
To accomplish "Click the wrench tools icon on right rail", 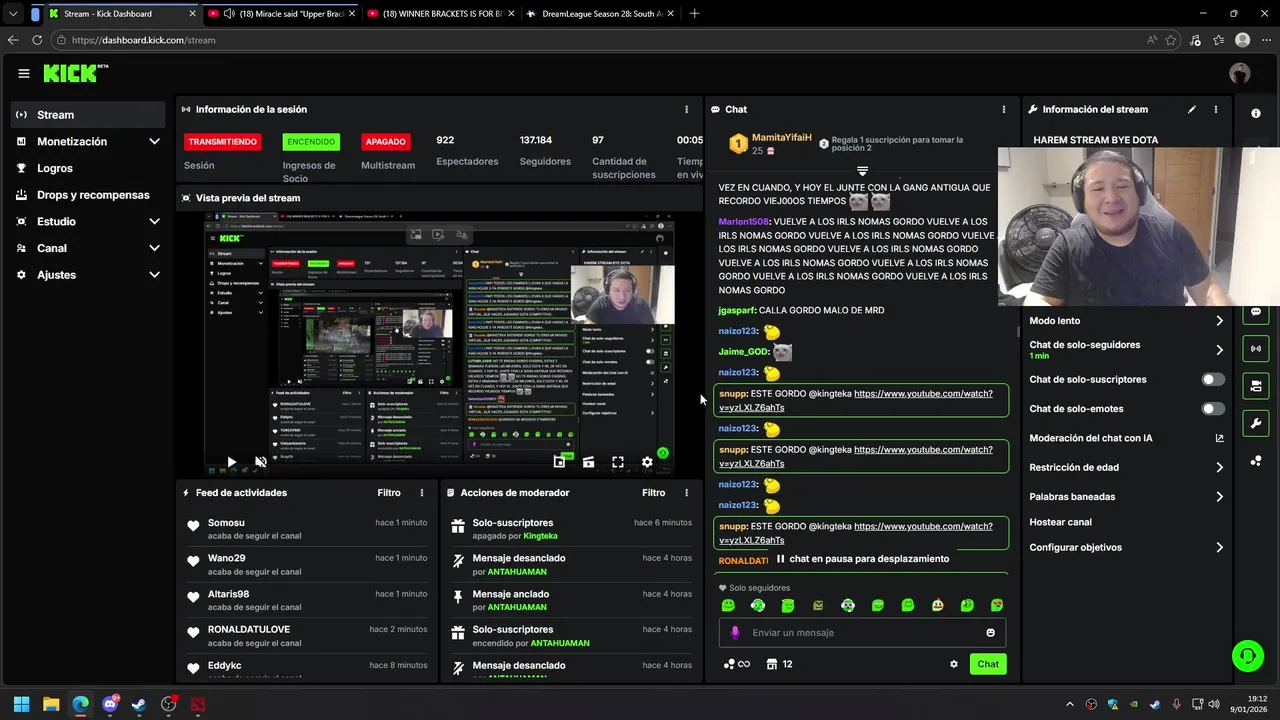I will click(1256, 423).
